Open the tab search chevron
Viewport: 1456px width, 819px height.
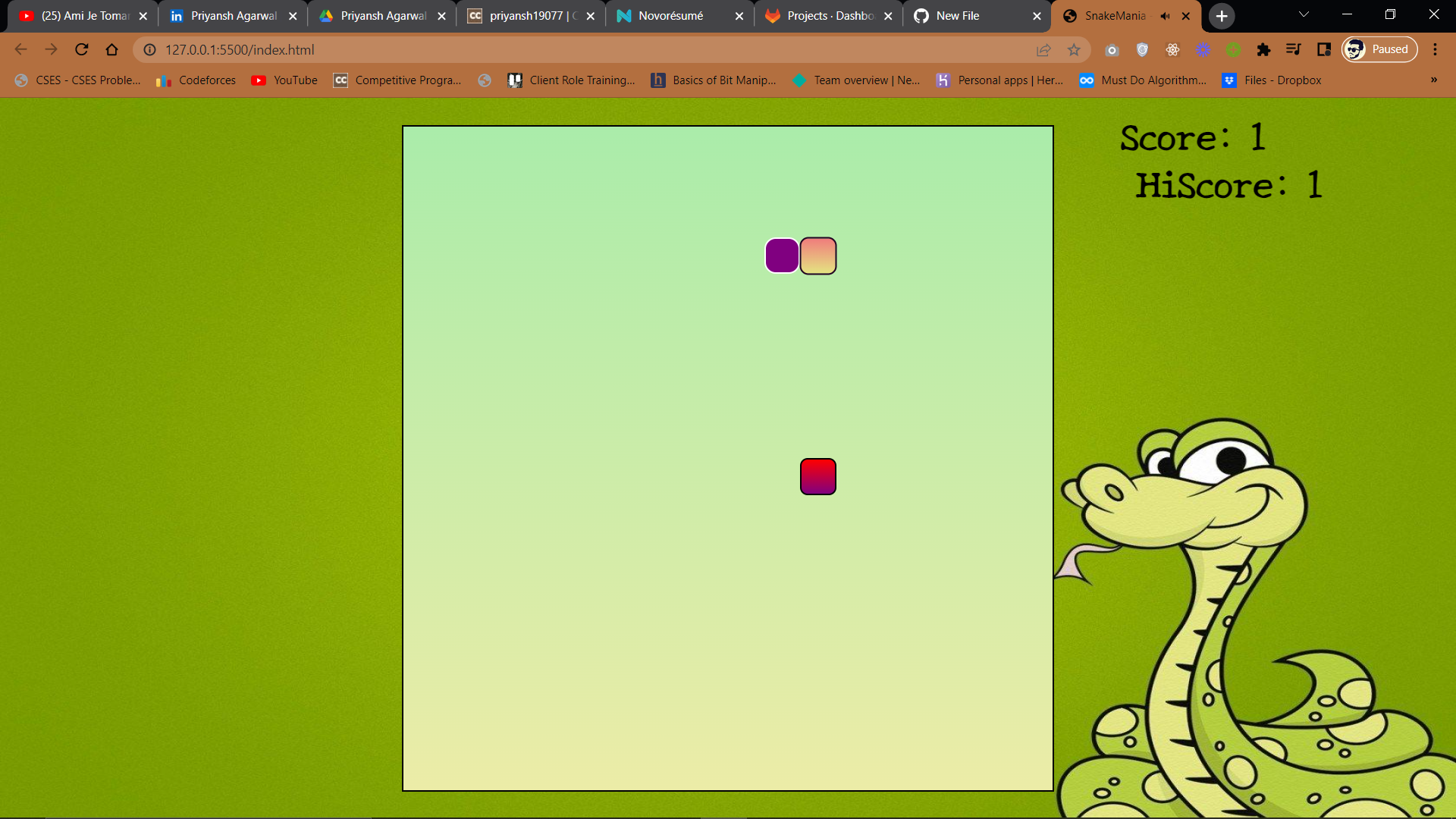coord(1304,15)
